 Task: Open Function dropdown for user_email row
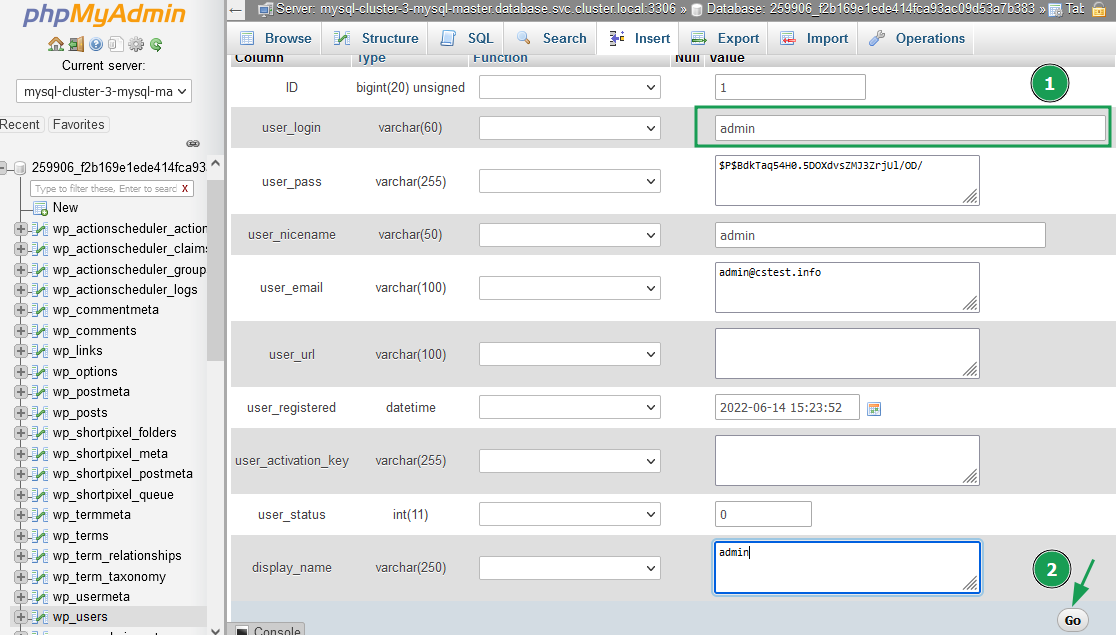pyautogui.click(x=569, y=288)
